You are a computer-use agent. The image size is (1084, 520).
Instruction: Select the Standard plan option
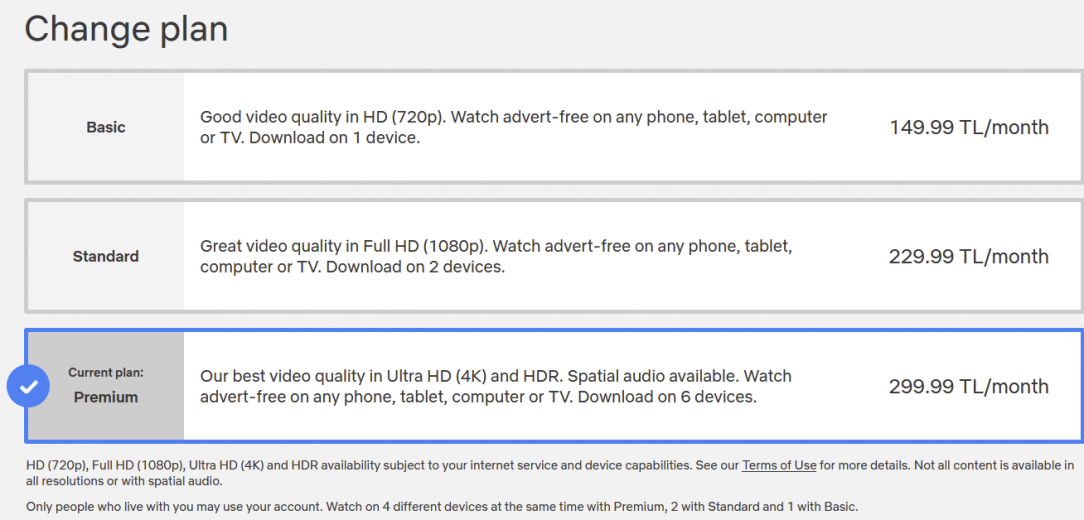click(554, 256)
